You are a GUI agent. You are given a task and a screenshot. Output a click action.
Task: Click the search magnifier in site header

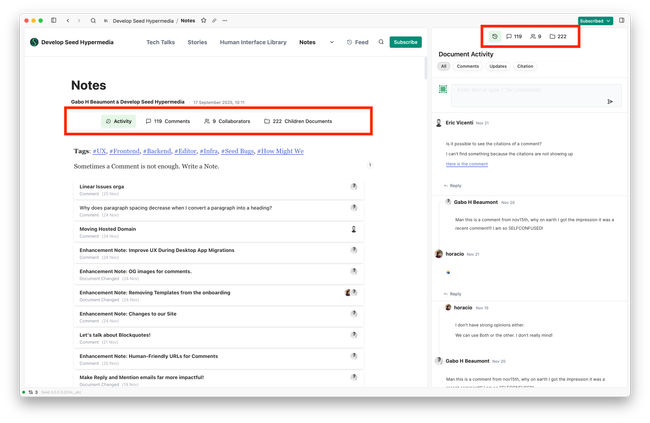381,42
